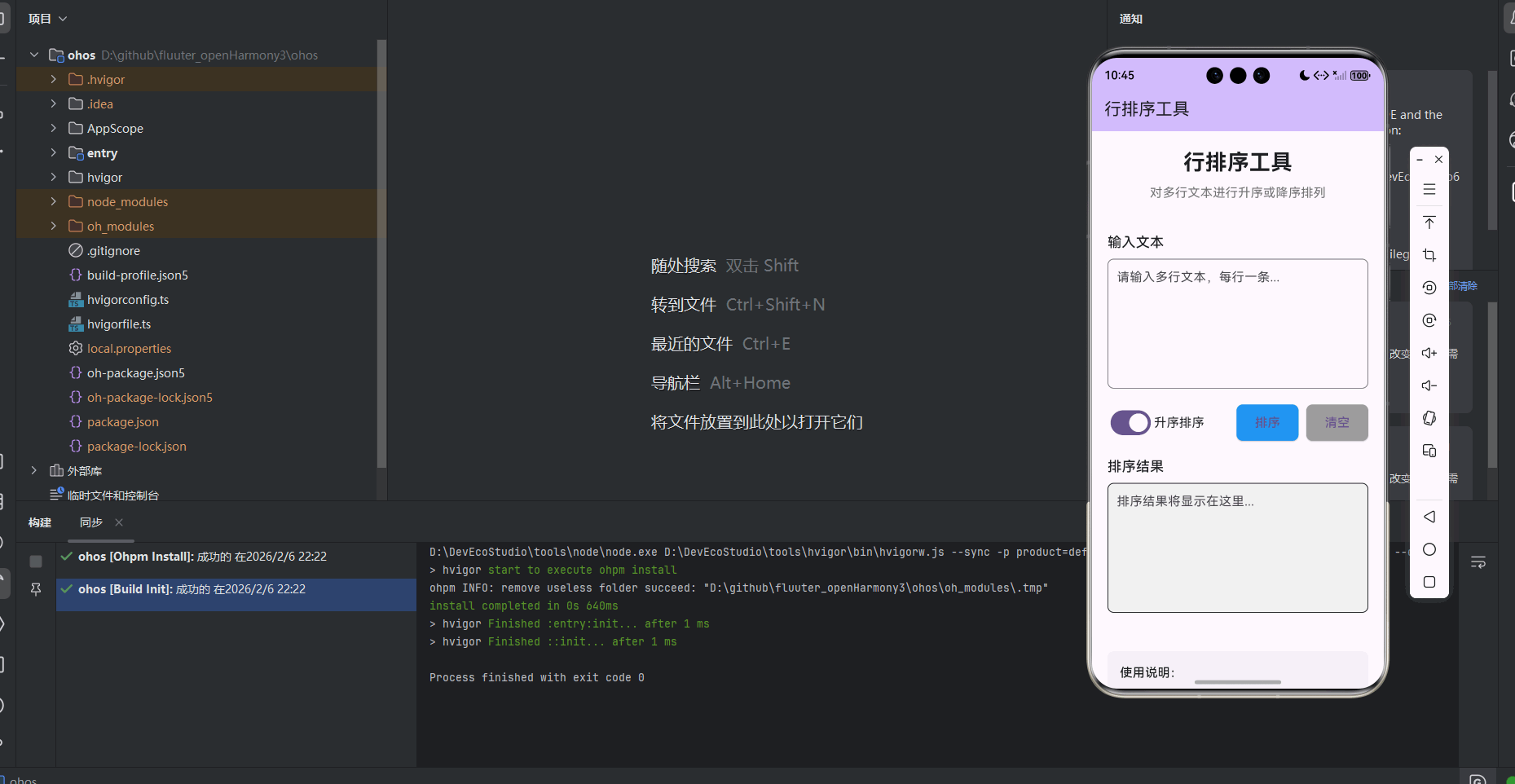This screenshot has width=1515, height=784.
Task: Close the 同步 tab
Action: coord(119,522)
